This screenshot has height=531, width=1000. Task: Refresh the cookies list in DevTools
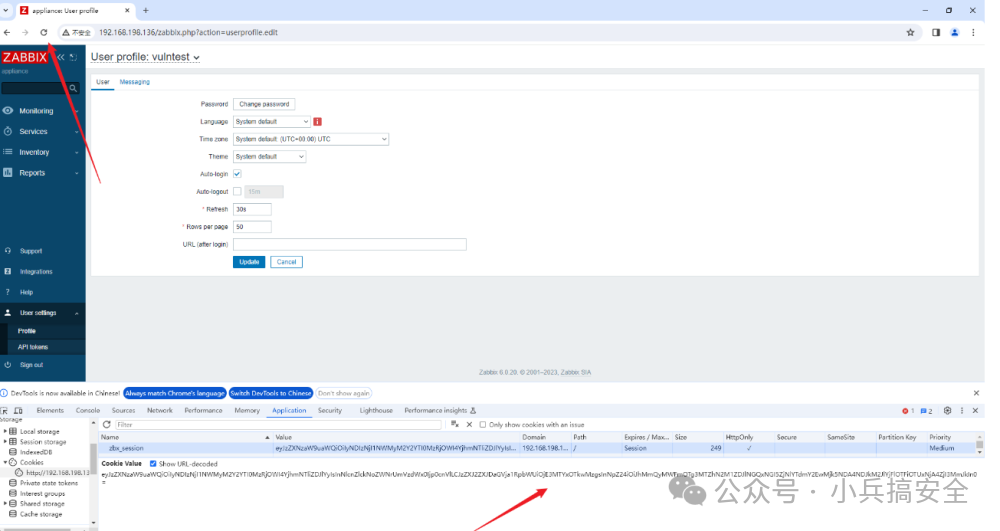coord(107,425)
